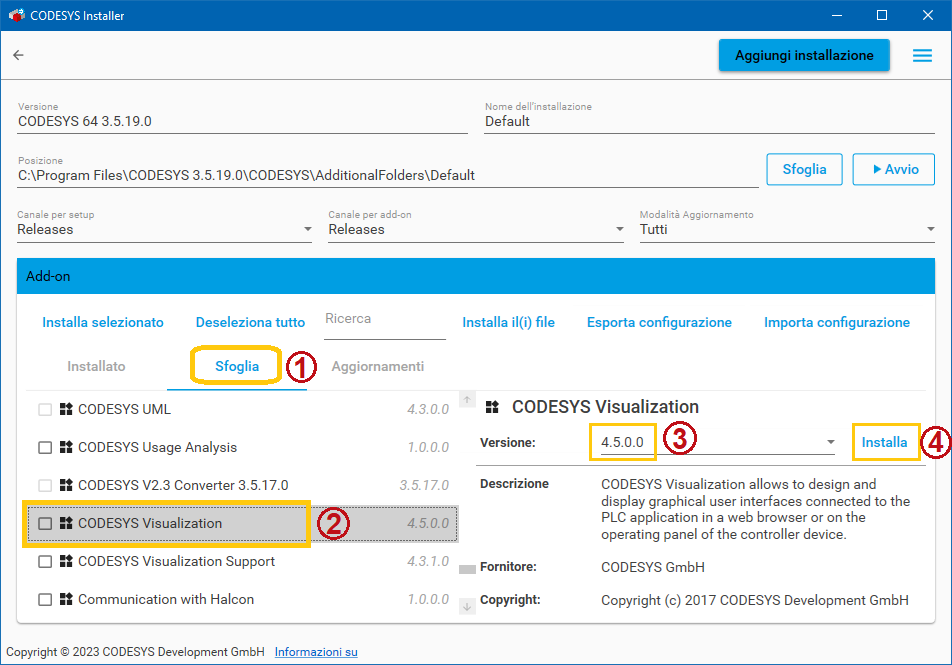
Task: Open the Informazioni su link
Action: click(x=316, y=652)
